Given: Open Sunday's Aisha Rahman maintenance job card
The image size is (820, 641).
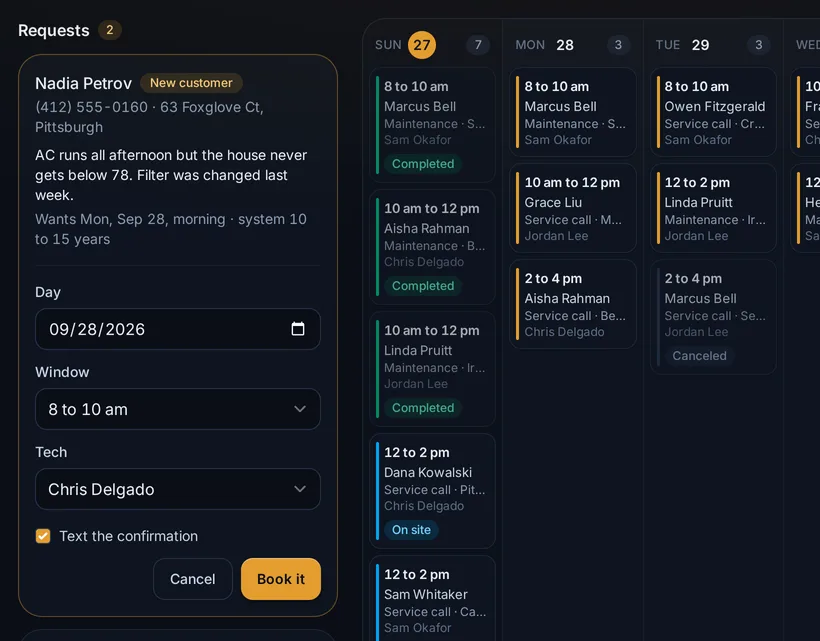Looking at the screenshot, I should pos(432,247).
